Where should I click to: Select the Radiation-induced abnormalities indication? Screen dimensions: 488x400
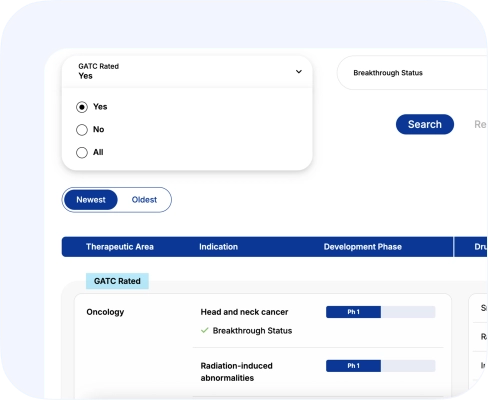(236, 372)
